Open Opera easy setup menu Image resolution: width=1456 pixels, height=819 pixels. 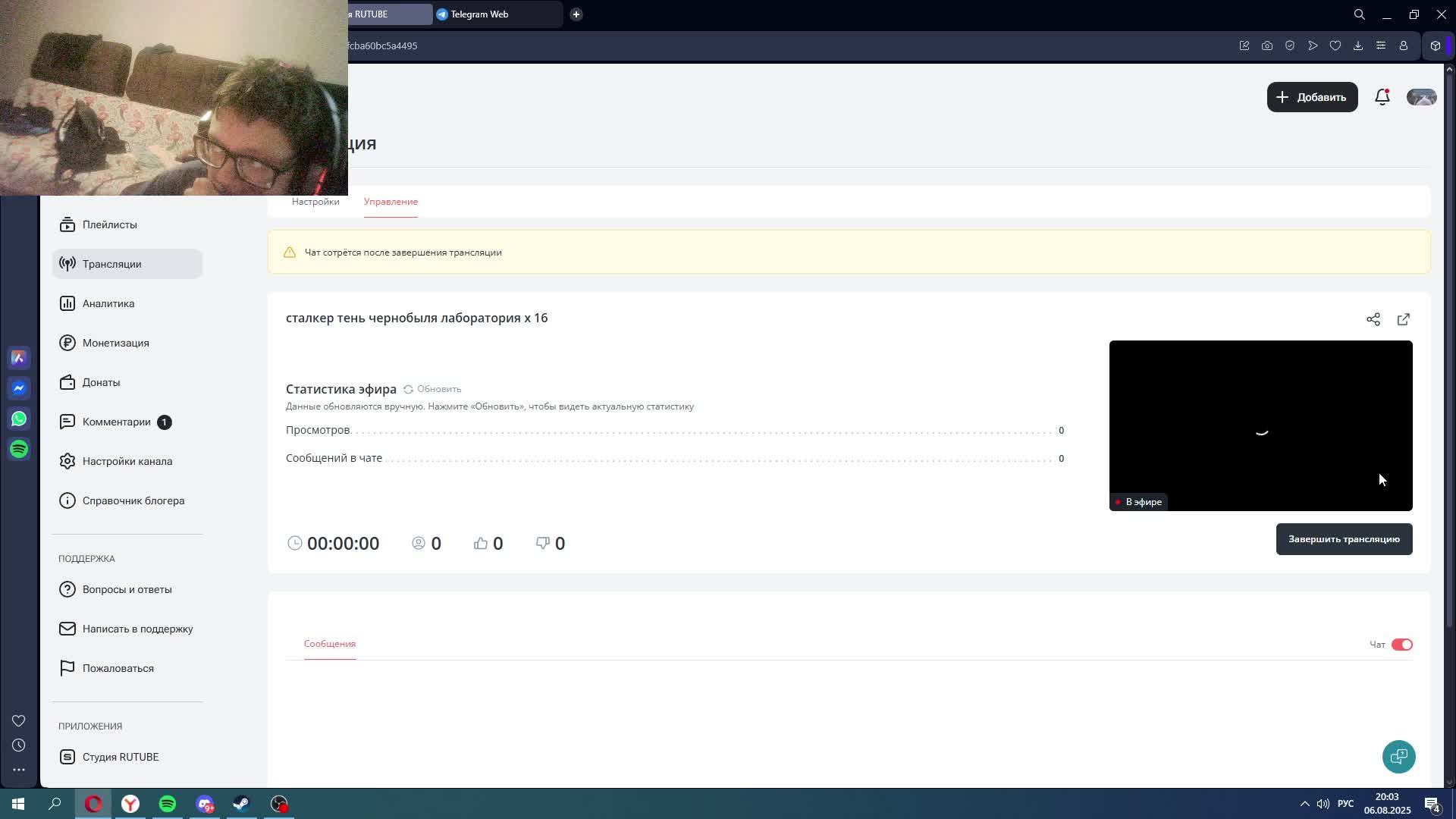pos(1380,45)
